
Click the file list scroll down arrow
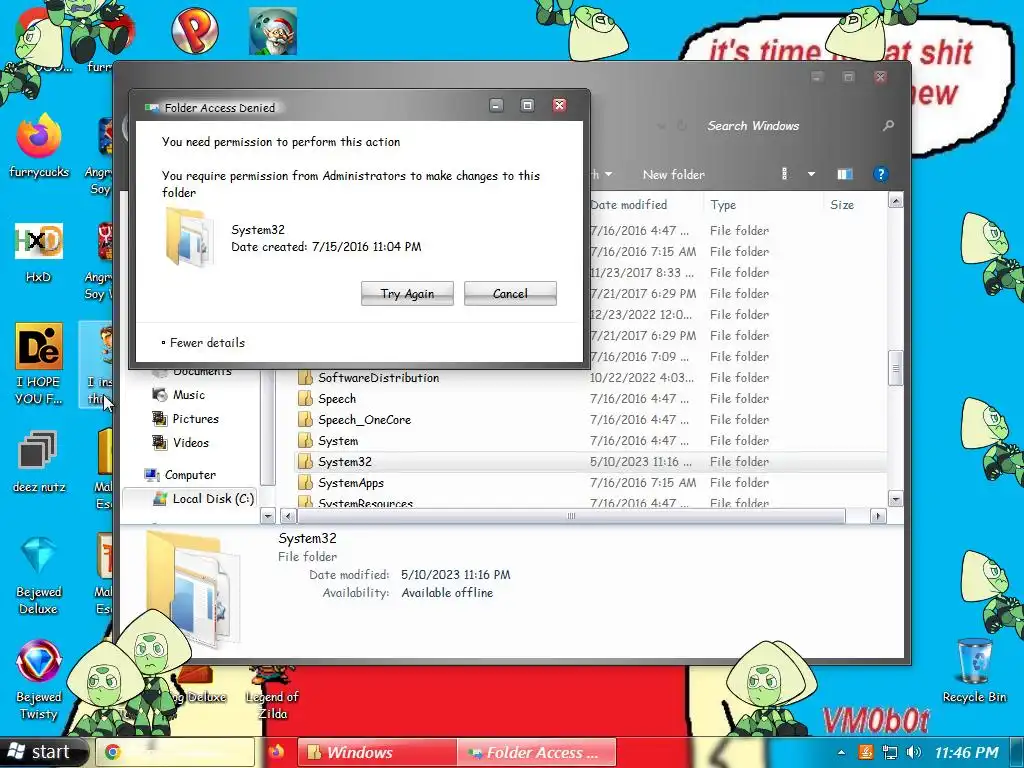(x=895, y=499)
